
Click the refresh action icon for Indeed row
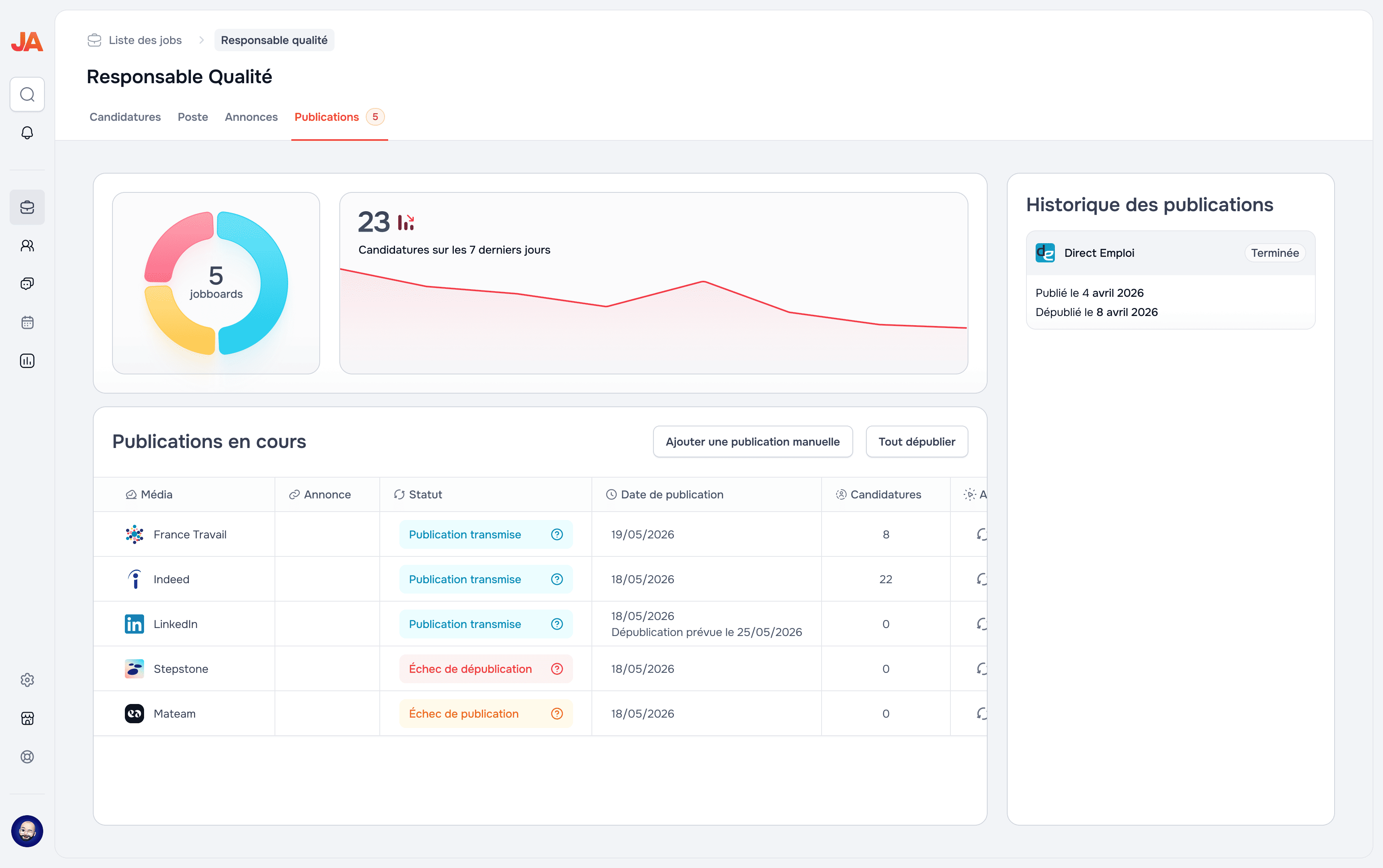click(982, 579)
